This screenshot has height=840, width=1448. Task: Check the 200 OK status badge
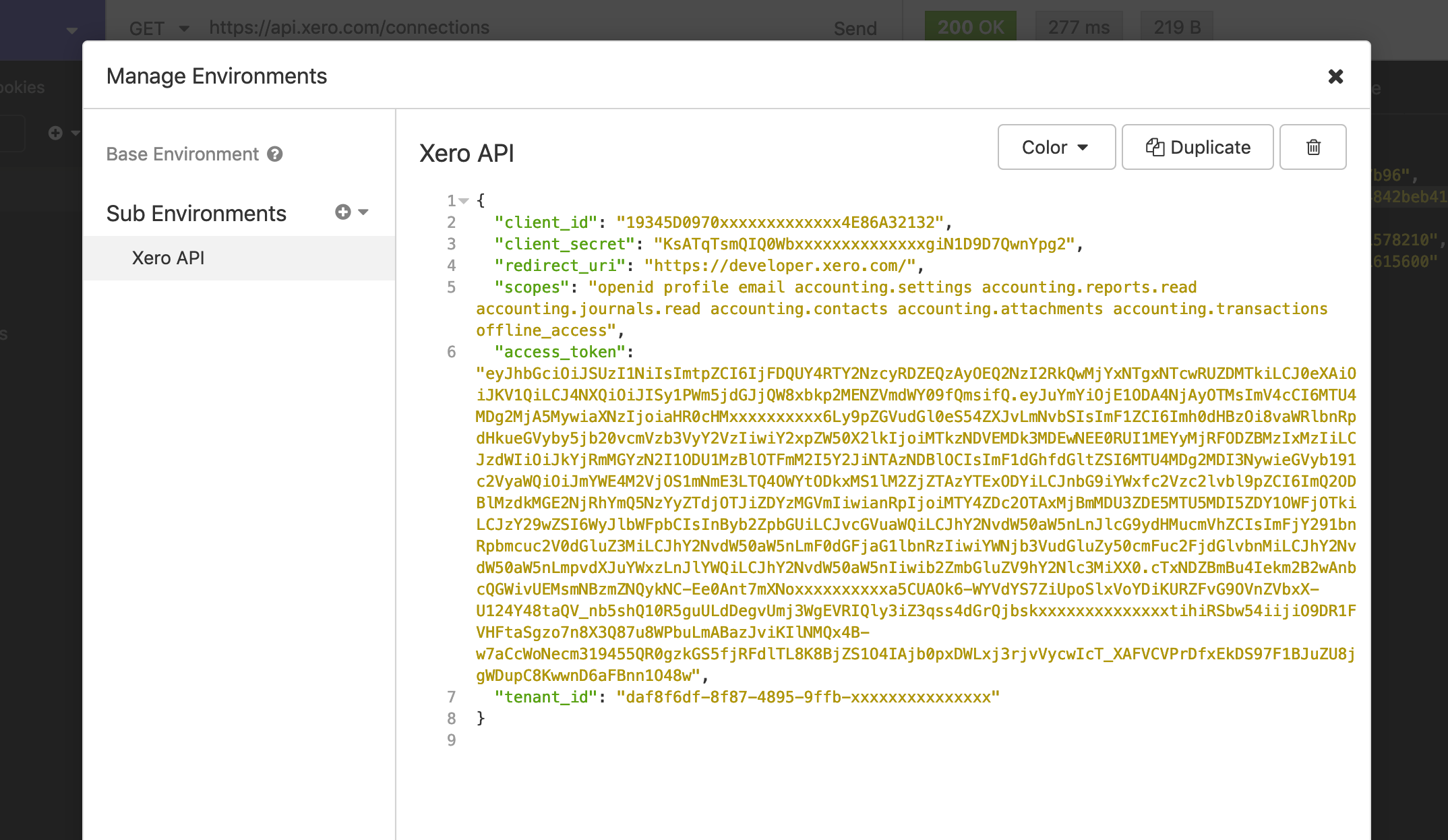971,27
